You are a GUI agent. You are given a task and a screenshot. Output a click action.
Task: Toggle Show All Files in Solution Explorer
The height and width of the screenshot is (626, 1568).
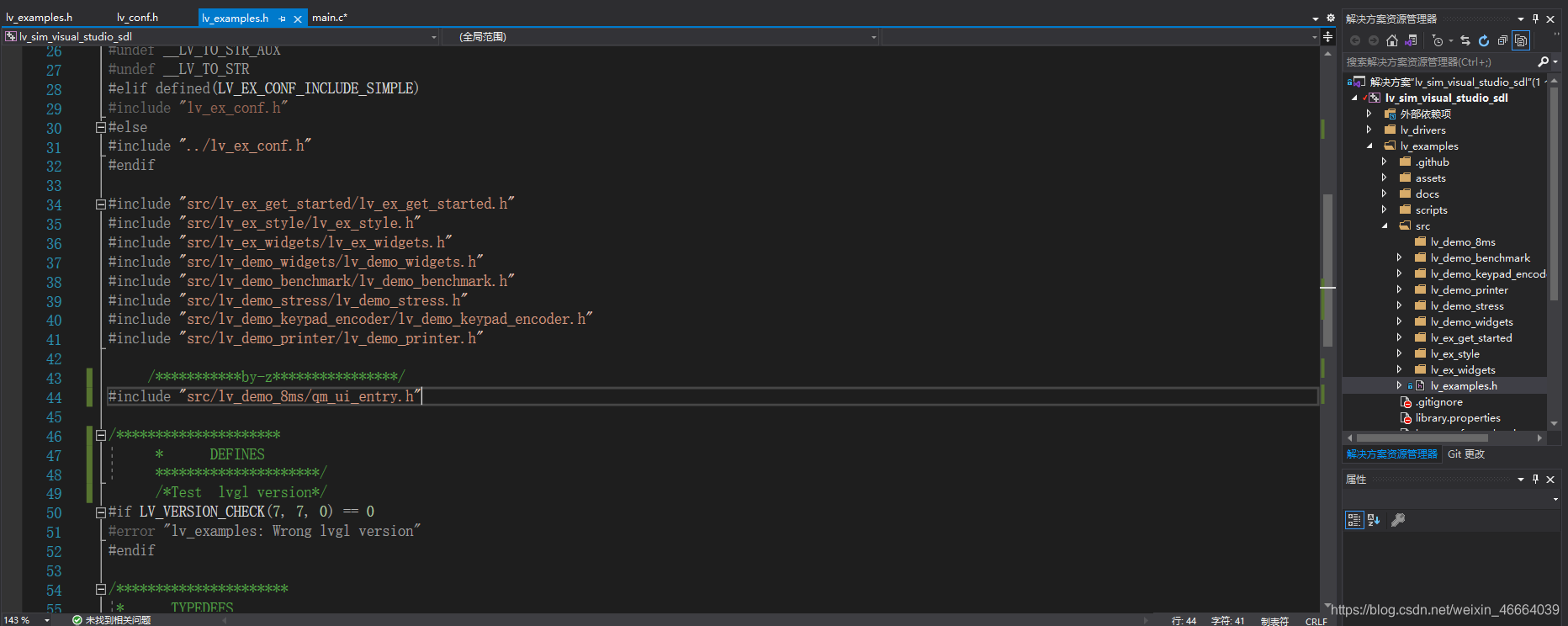1521,40
